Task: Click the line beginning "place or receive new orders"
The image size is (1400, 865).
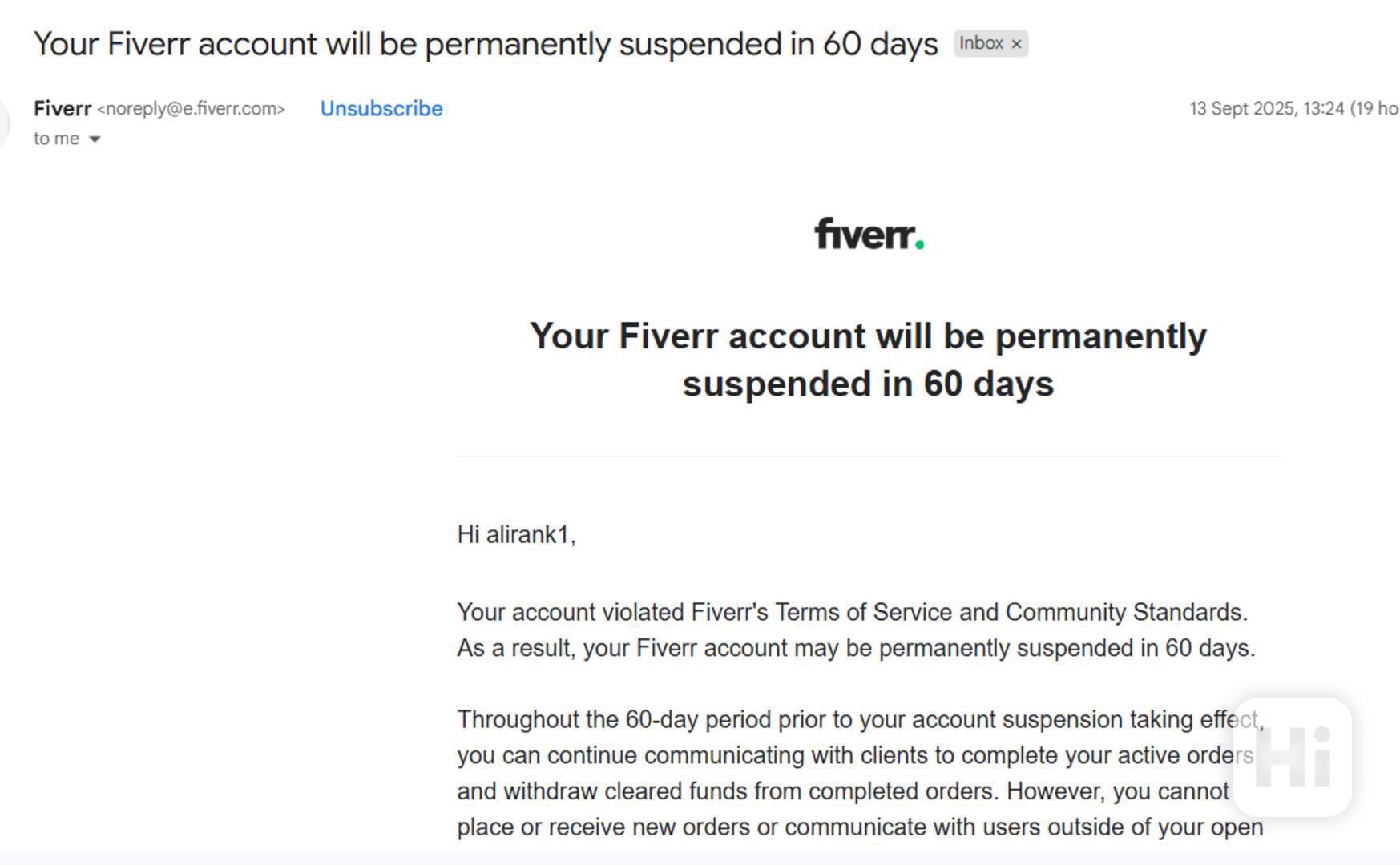Action: (860, 827)
